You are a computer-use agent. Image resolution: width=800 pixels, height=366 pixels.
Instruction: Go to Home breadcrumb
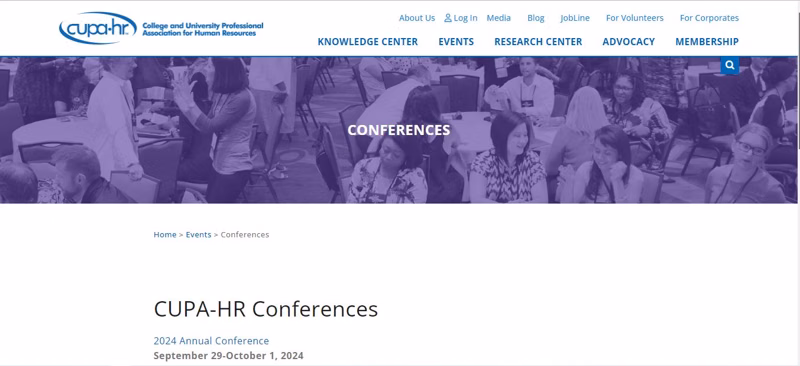(x=165, y=235)
